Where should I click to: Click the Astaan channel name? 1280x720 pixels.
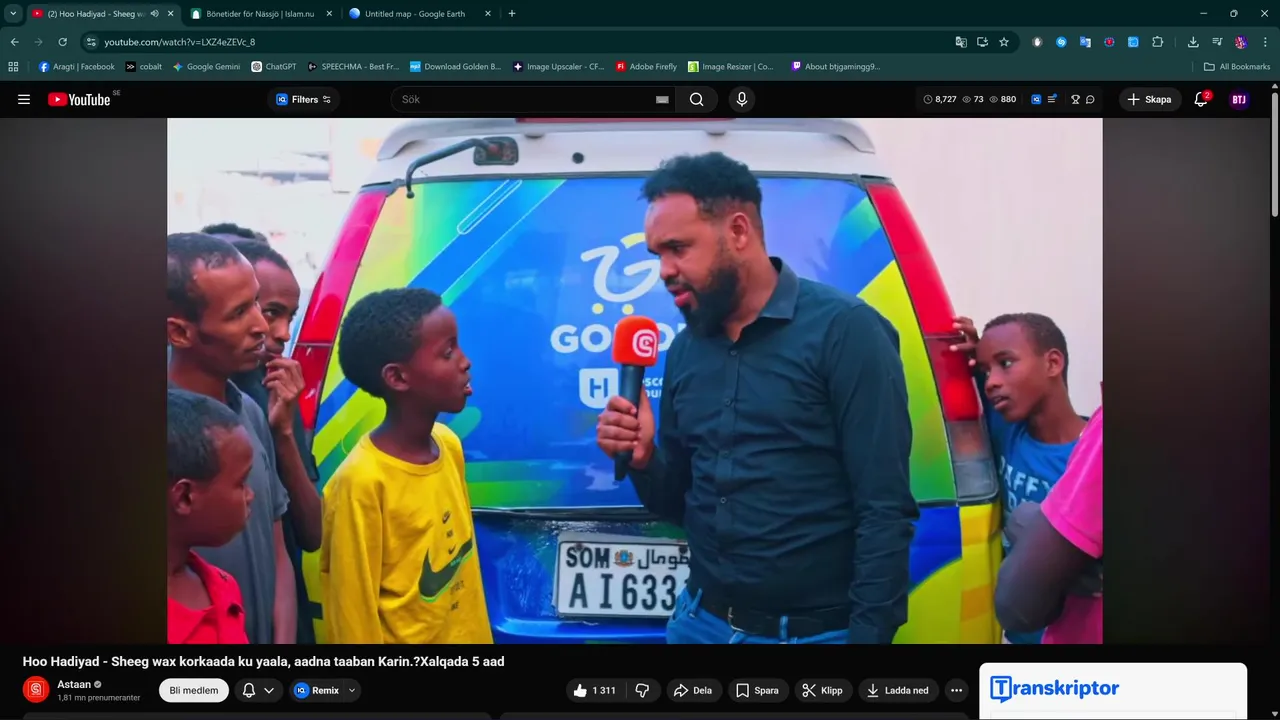point(74,684)
